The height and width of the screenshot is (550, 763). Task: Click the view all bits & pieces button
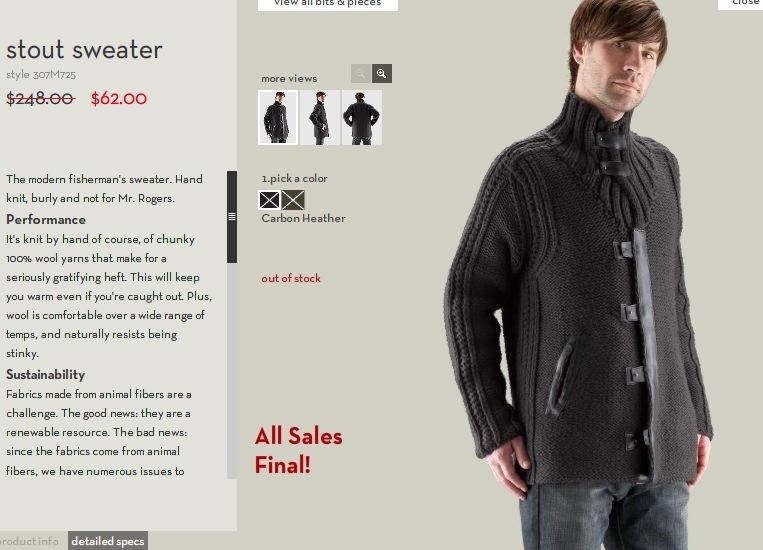pos(327,4)
